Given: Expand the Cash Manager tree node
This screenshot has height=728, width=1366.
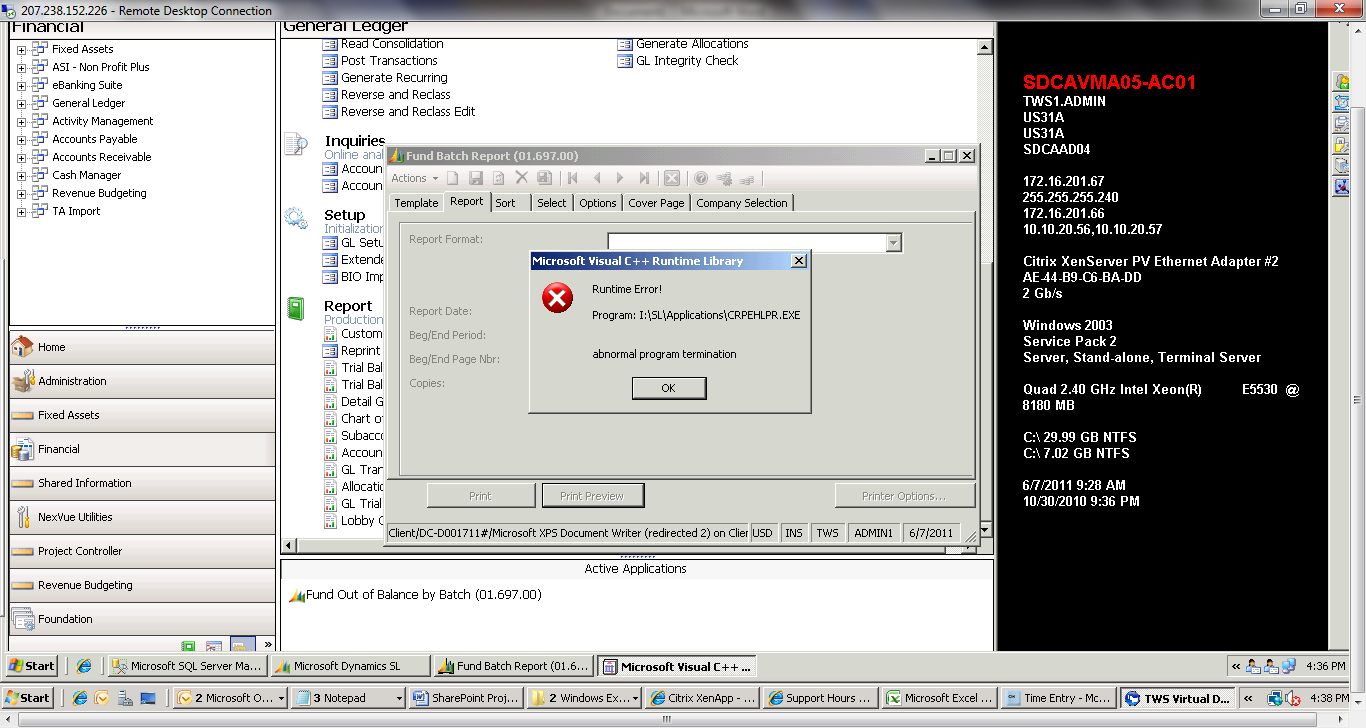Looking at the screenshot, I should pyautogui.click(x=21, y=175).
